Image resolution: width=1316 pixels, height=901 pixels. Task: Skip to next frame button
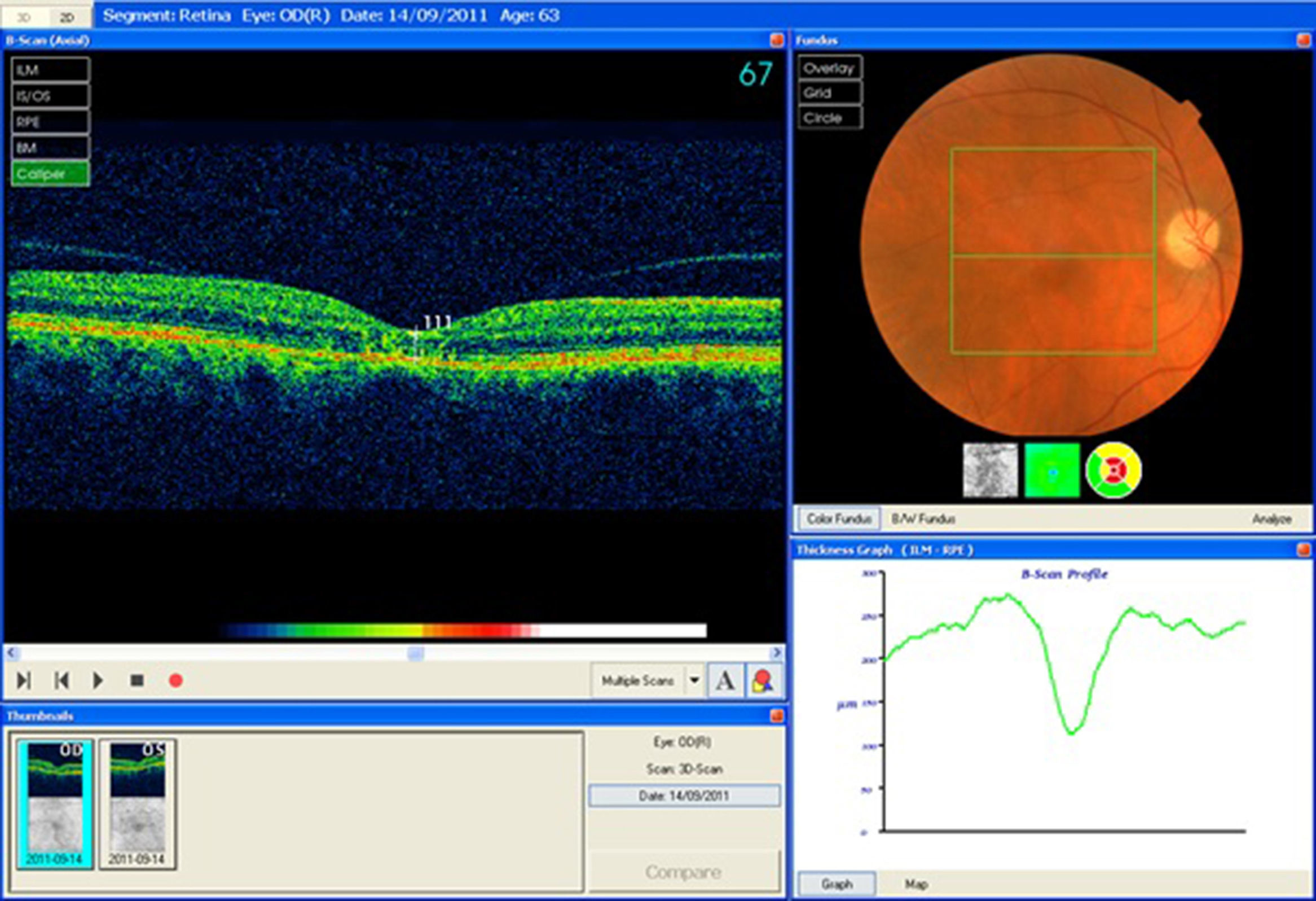pyautogui.click(x=23, y=680)
